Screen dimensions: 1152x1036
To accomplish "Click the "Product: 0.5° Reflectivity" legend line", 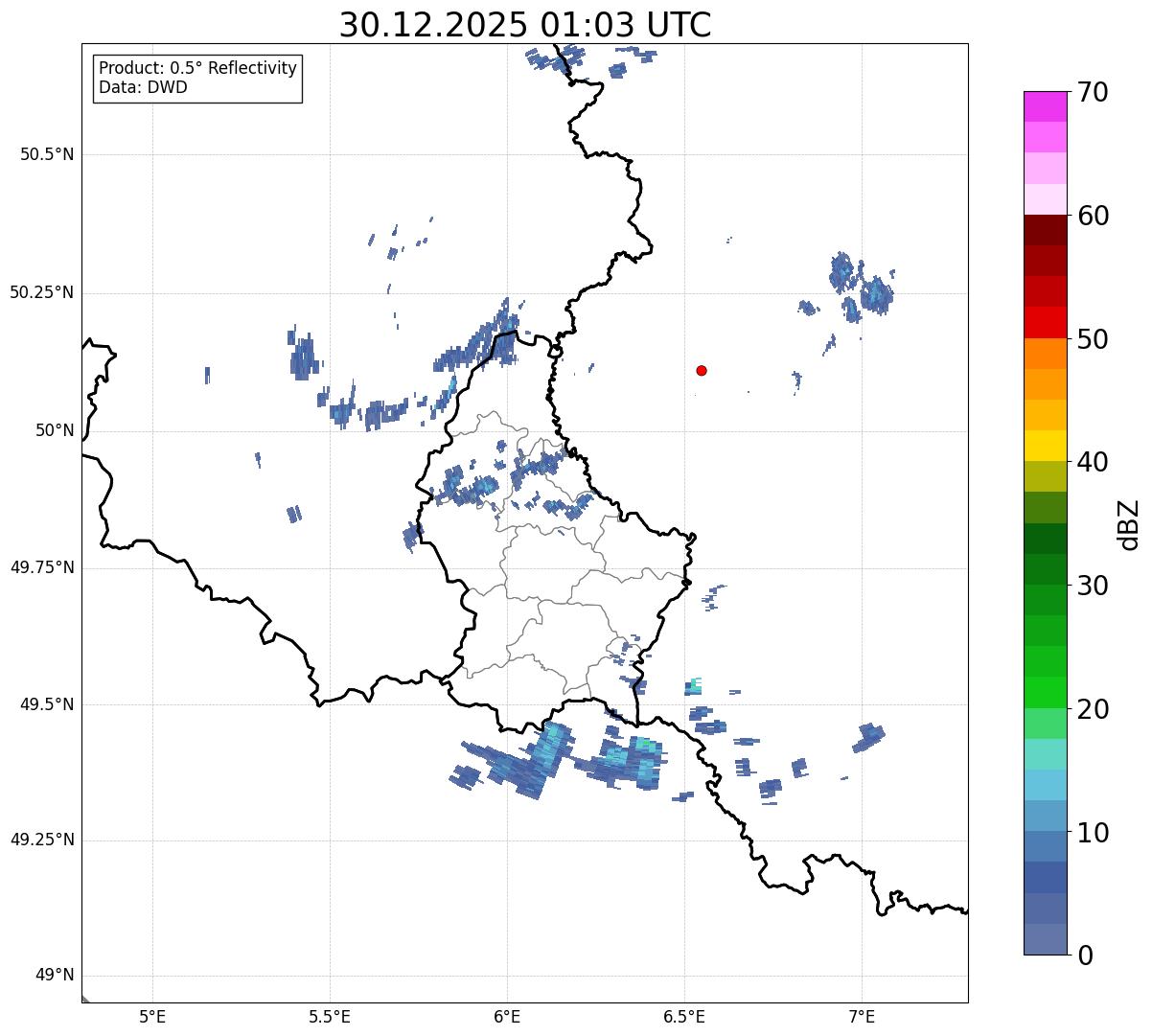I will (198, 69).
